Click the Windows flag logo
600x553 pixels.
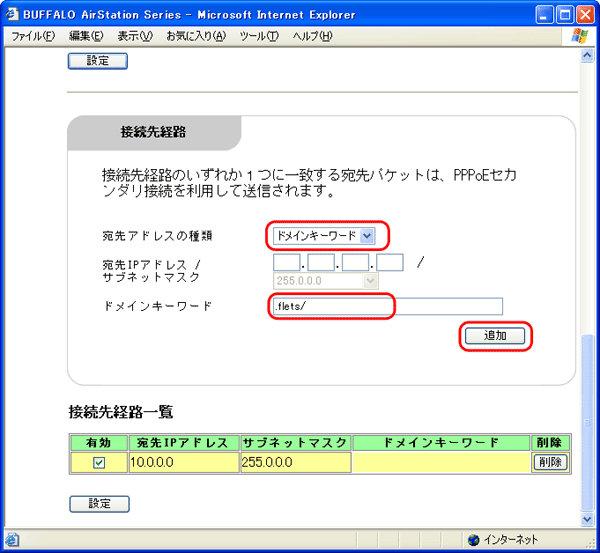(x=580, y=36)
